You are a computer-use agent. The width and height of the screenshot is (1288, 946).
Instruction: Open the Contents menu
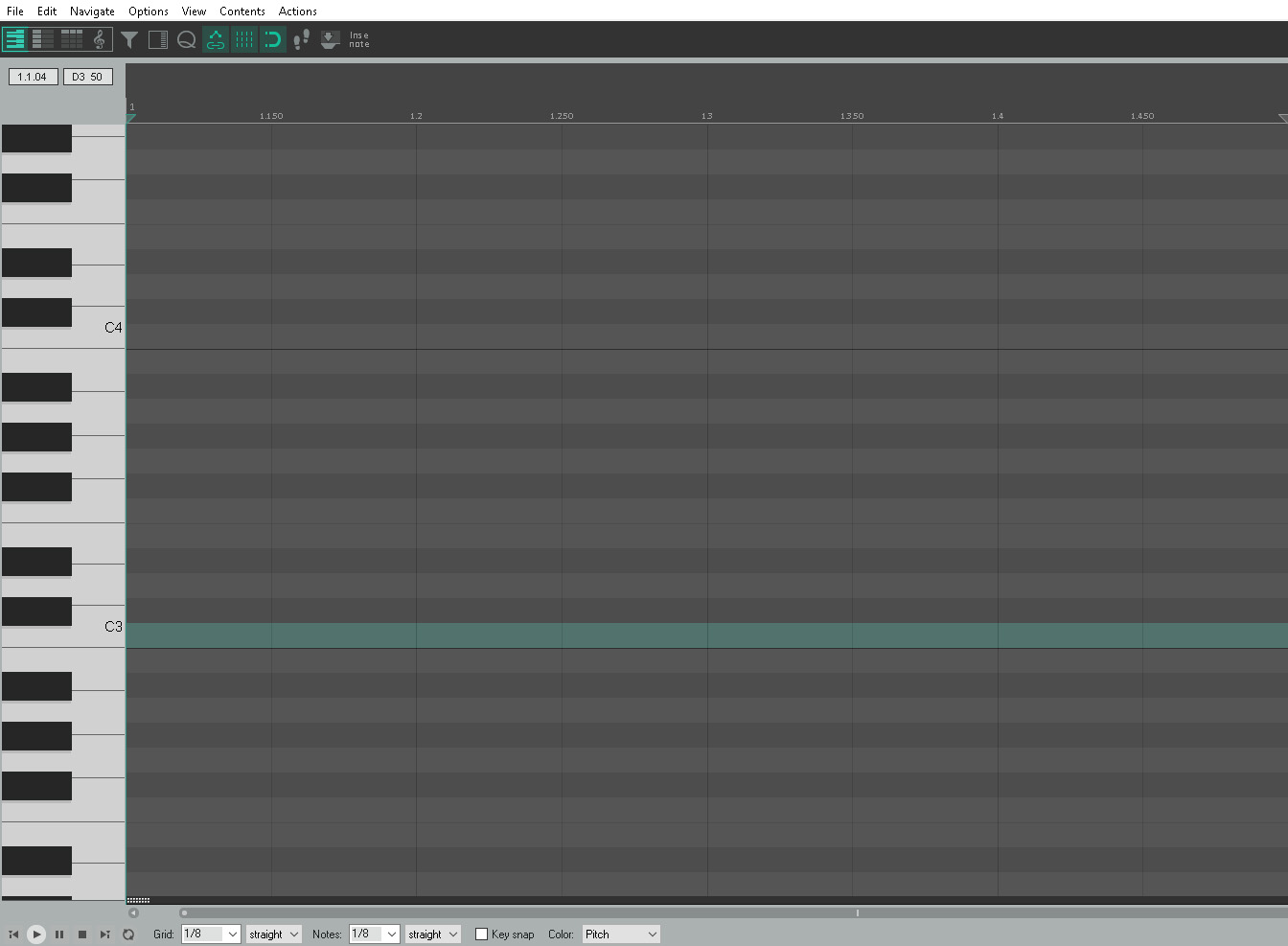coord(242,12)
